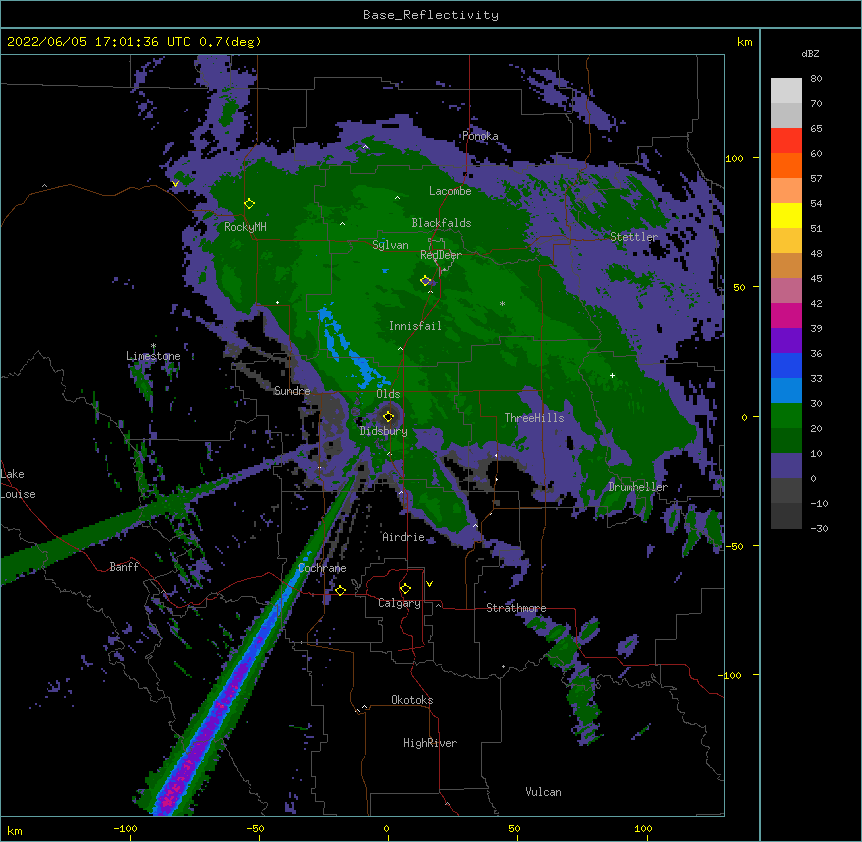862x842 pixels.
Task: Click the Sylvan town label
Action: coord(390,245)
